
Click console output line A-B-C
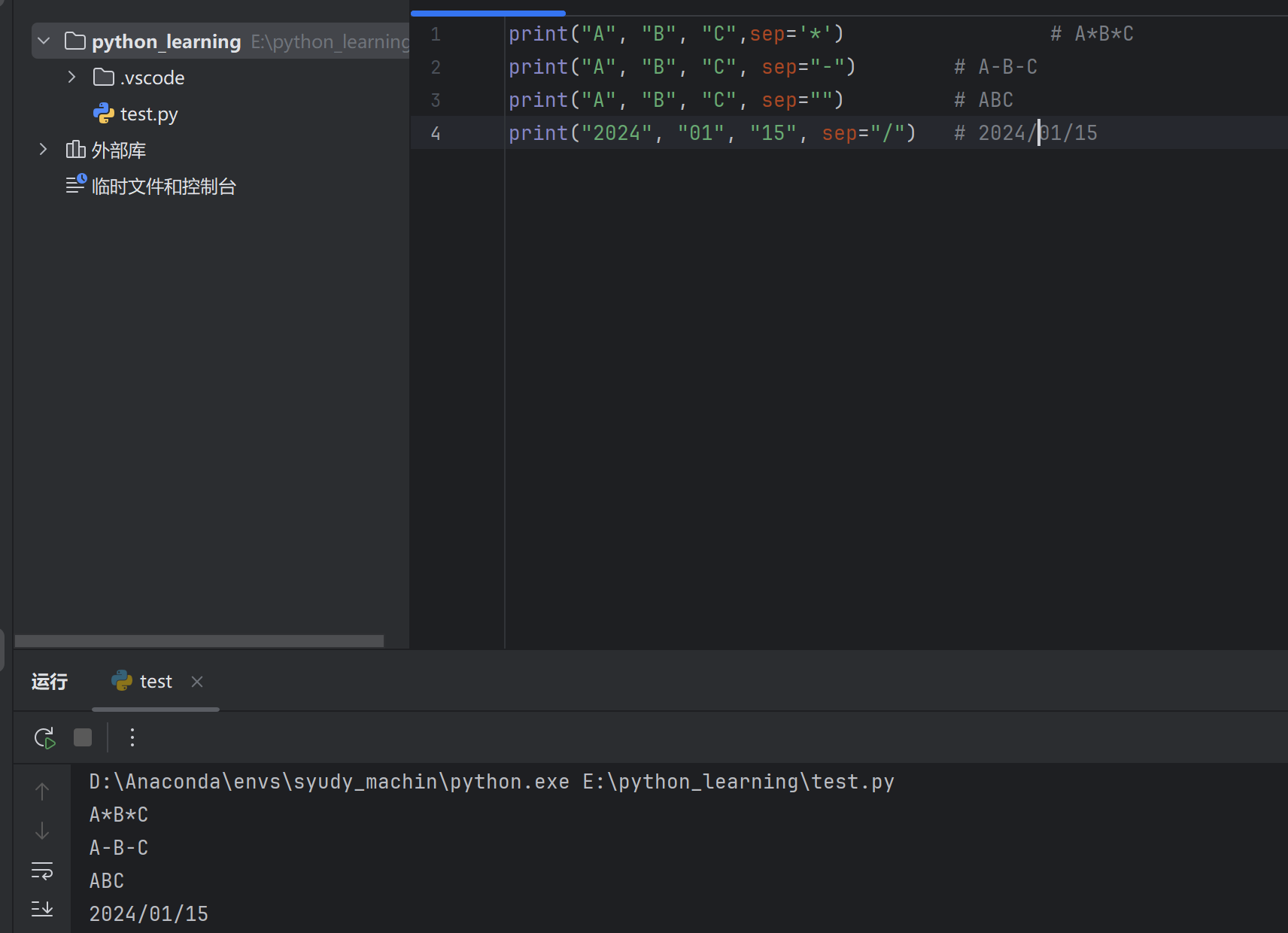pos(119,848)
